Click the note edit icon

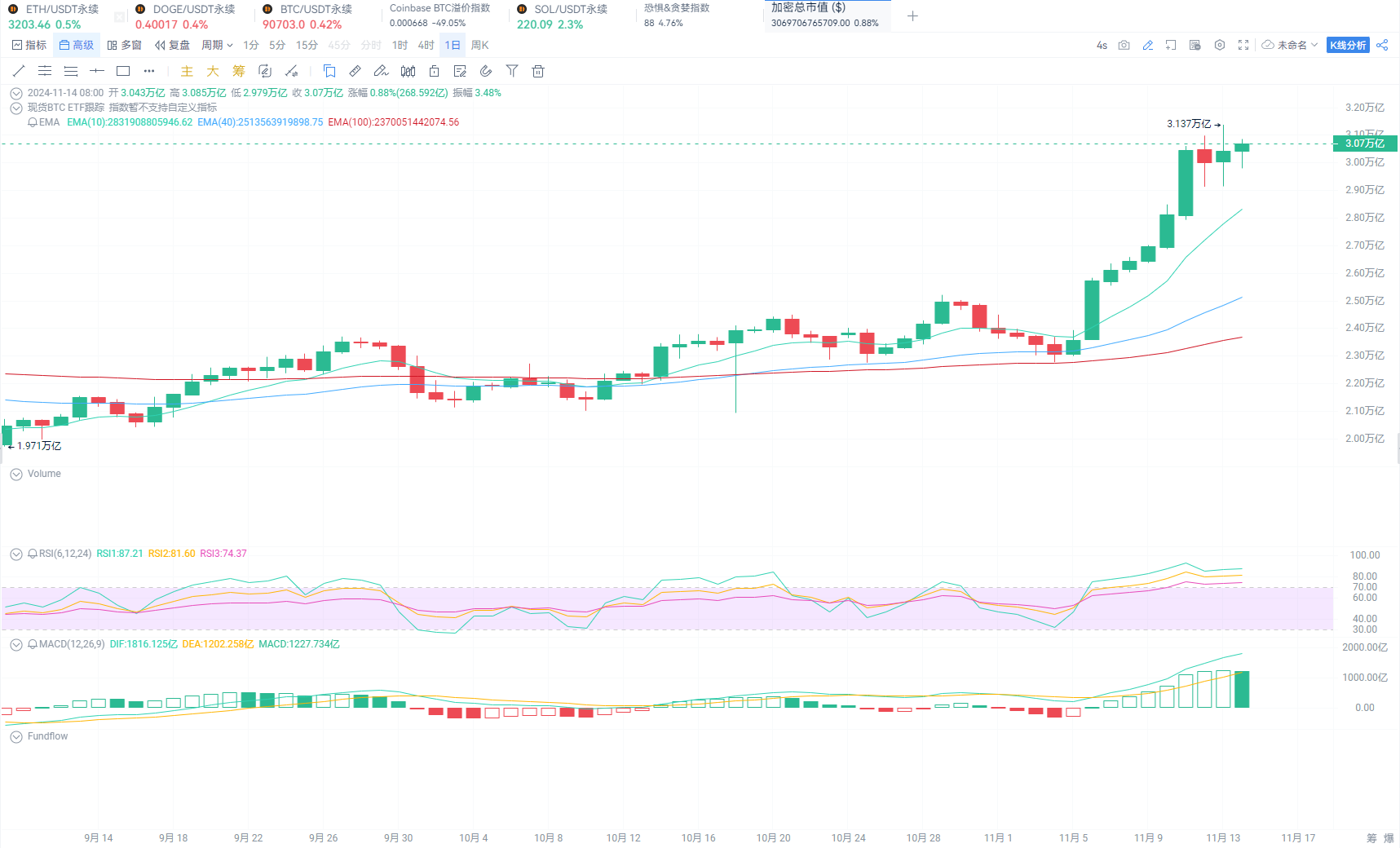pyautogui.click(x=460, y=71)
